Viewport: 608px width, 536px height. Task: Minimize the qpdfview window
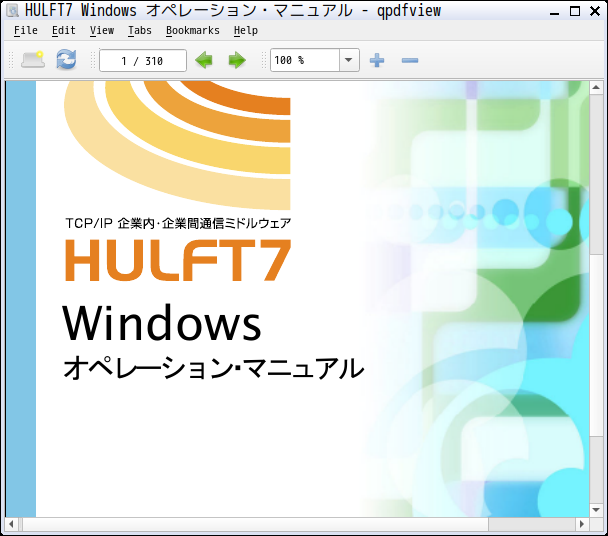point(554,12)
